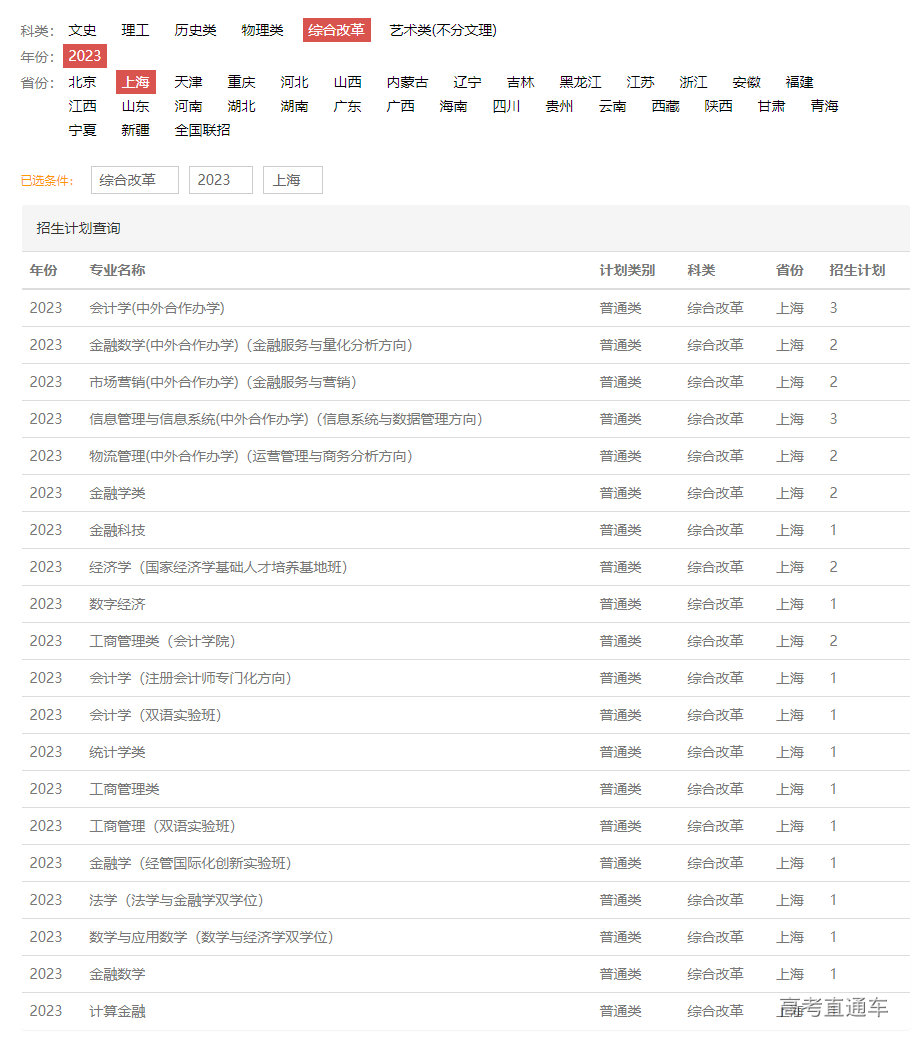Click the 综合改革 selected condition box

(x=134, y=180)
